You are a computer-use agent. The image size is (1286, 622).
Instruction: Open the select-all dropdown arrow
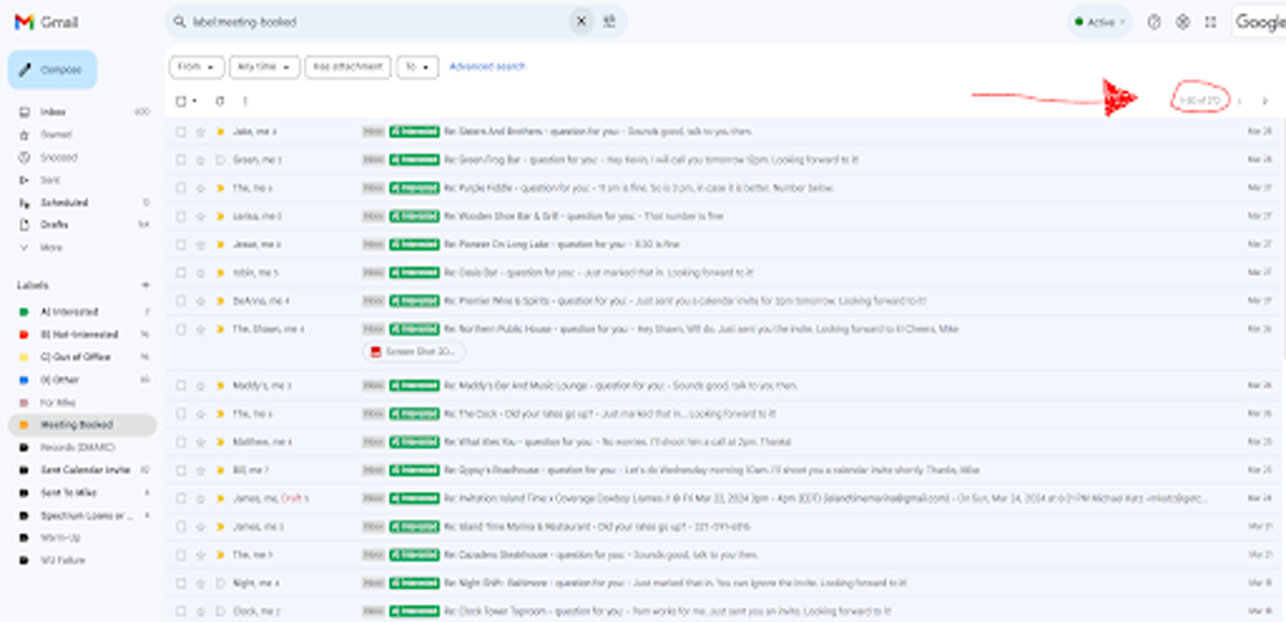194,101
